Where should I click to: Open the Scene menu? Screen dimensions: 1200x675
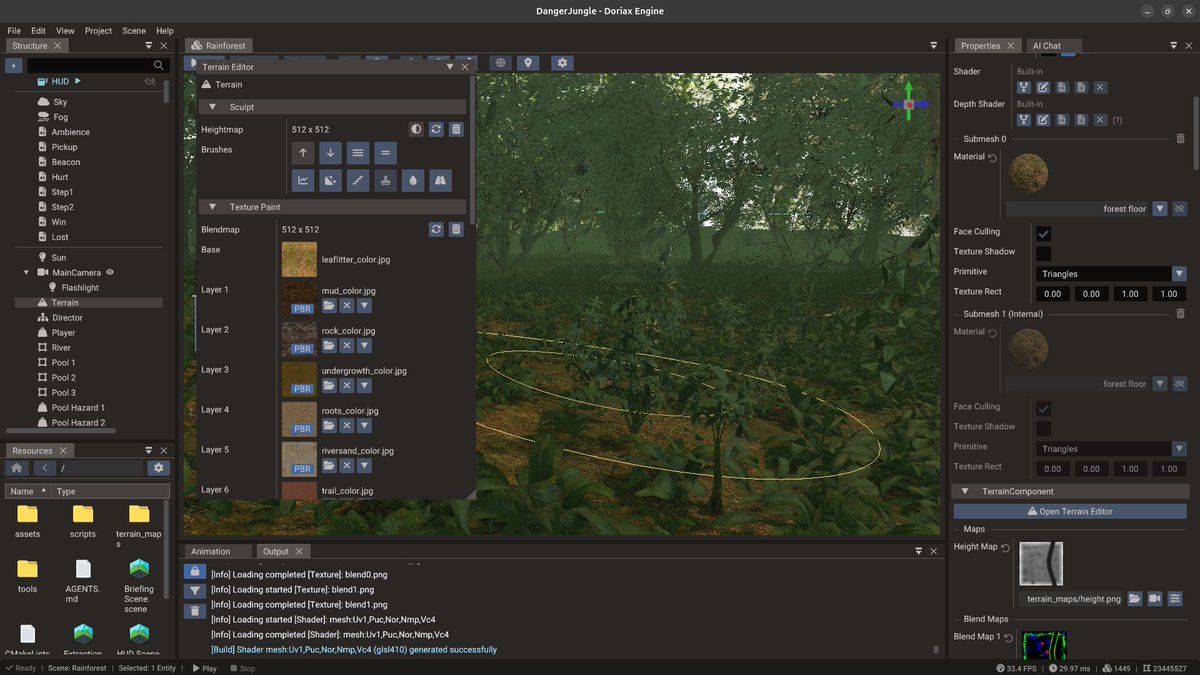134,31
